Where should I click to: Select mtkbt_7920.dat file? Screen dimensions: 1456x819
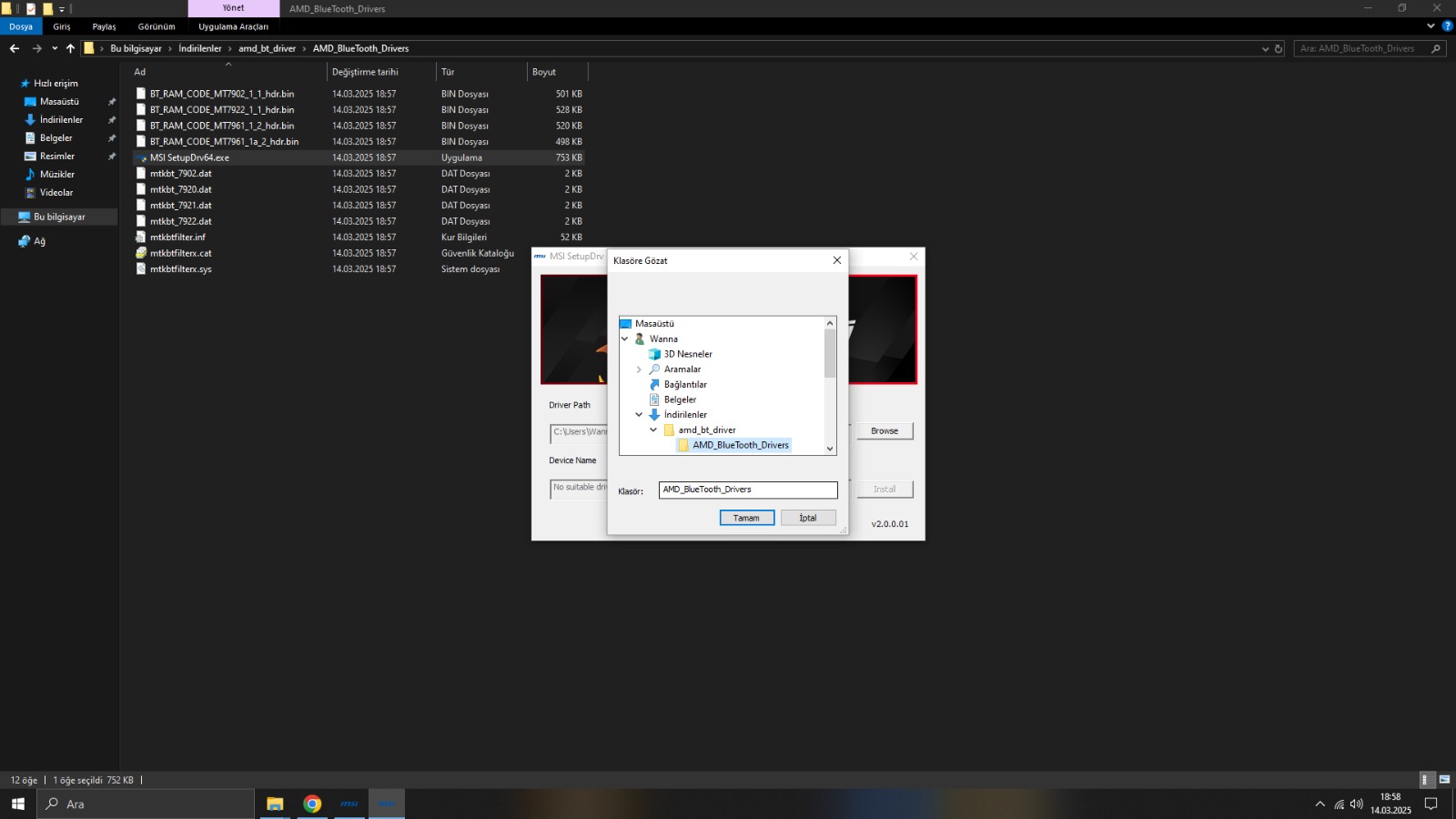click(180, 189)
